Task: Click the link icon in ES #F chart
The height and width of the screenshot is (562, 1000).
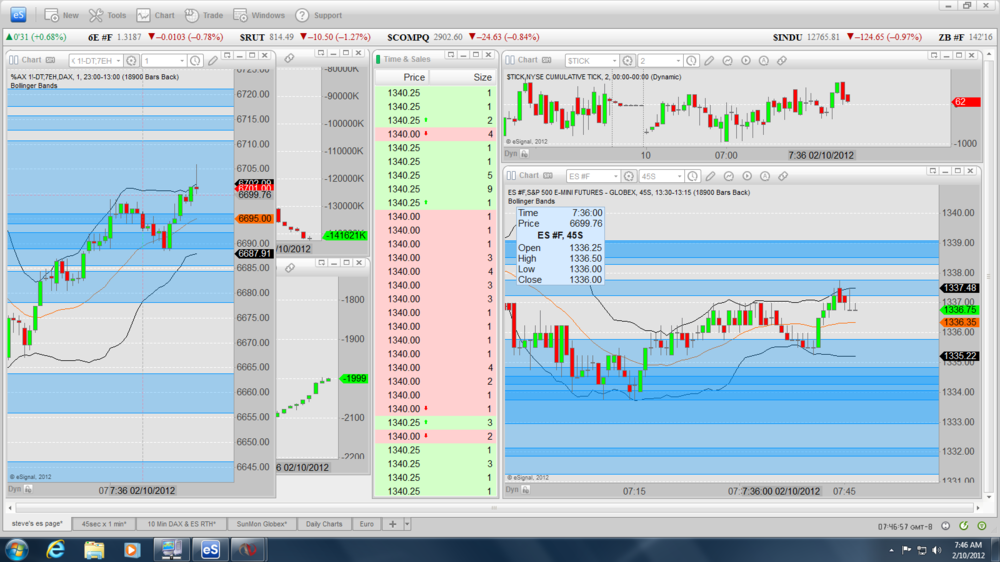Action: point(783,176)
